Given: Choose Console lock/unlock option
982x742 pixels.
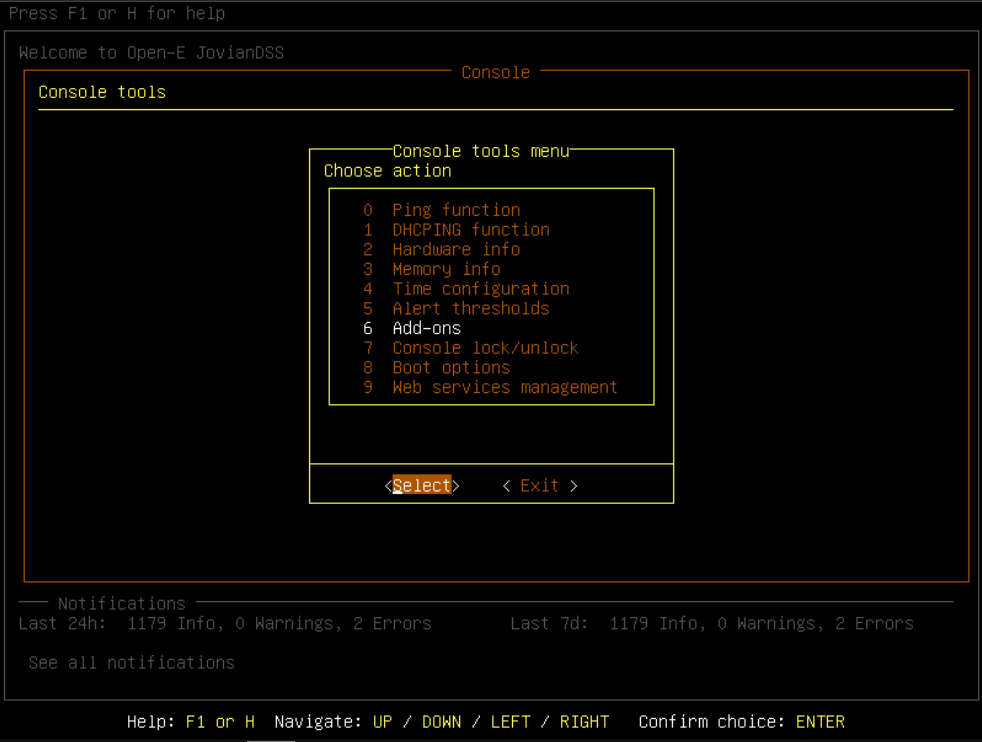Looking at the screenshot, I should click(x=485, y=348).
